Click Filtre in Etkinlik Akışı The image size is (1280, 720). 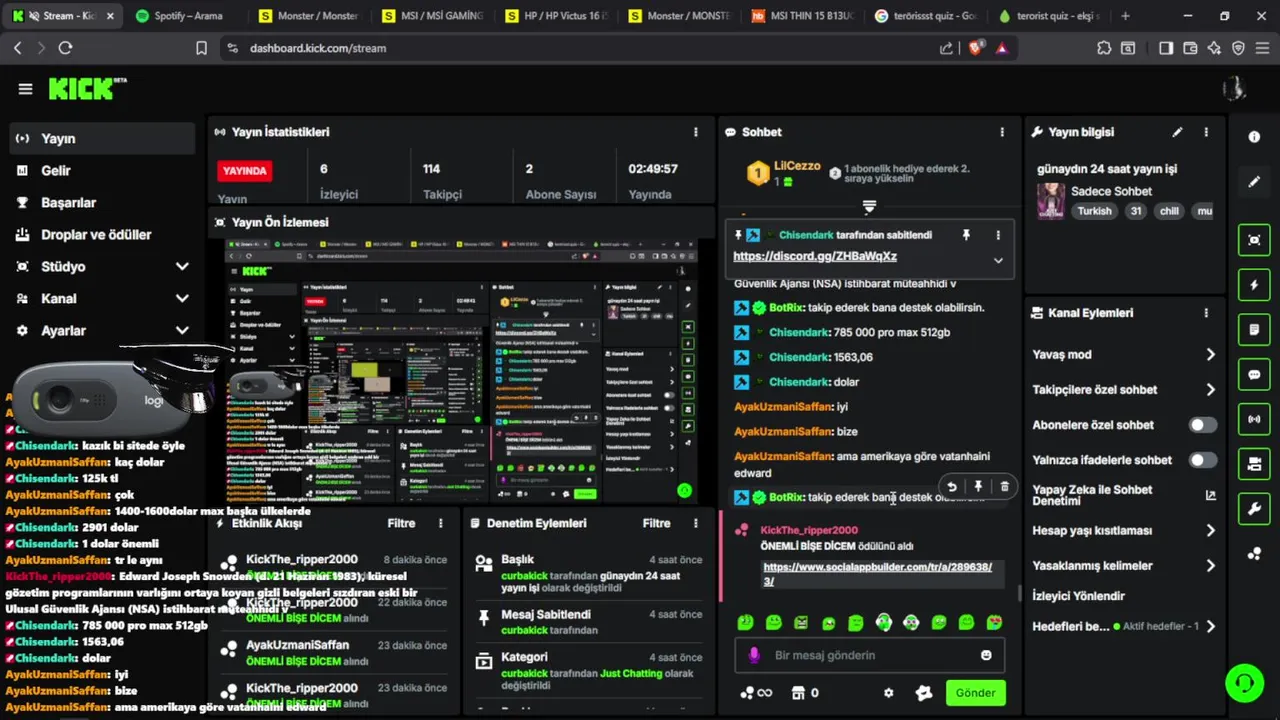point(401,523)
